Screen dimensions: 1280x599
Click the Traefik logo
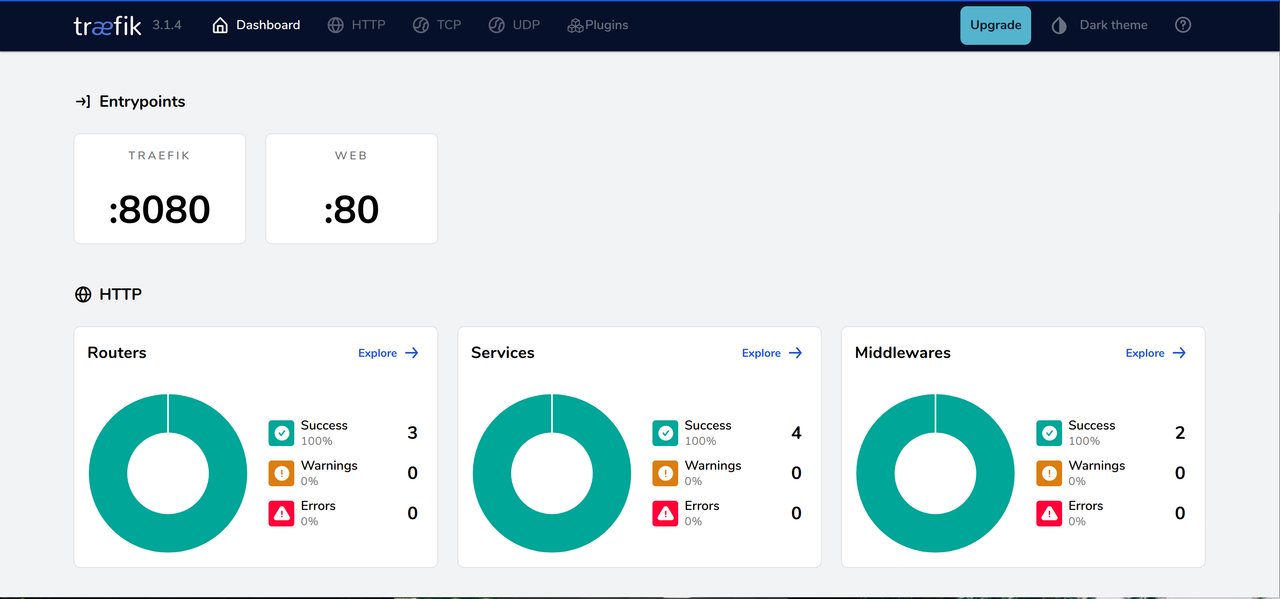point(108,26)
